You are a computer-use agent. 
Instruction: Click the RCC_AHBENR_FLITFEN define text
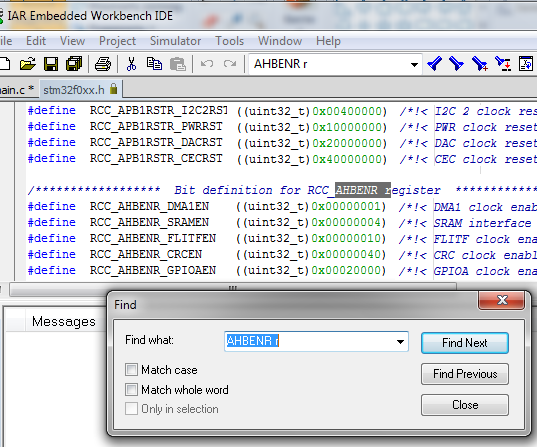click(x=153, y=238)
